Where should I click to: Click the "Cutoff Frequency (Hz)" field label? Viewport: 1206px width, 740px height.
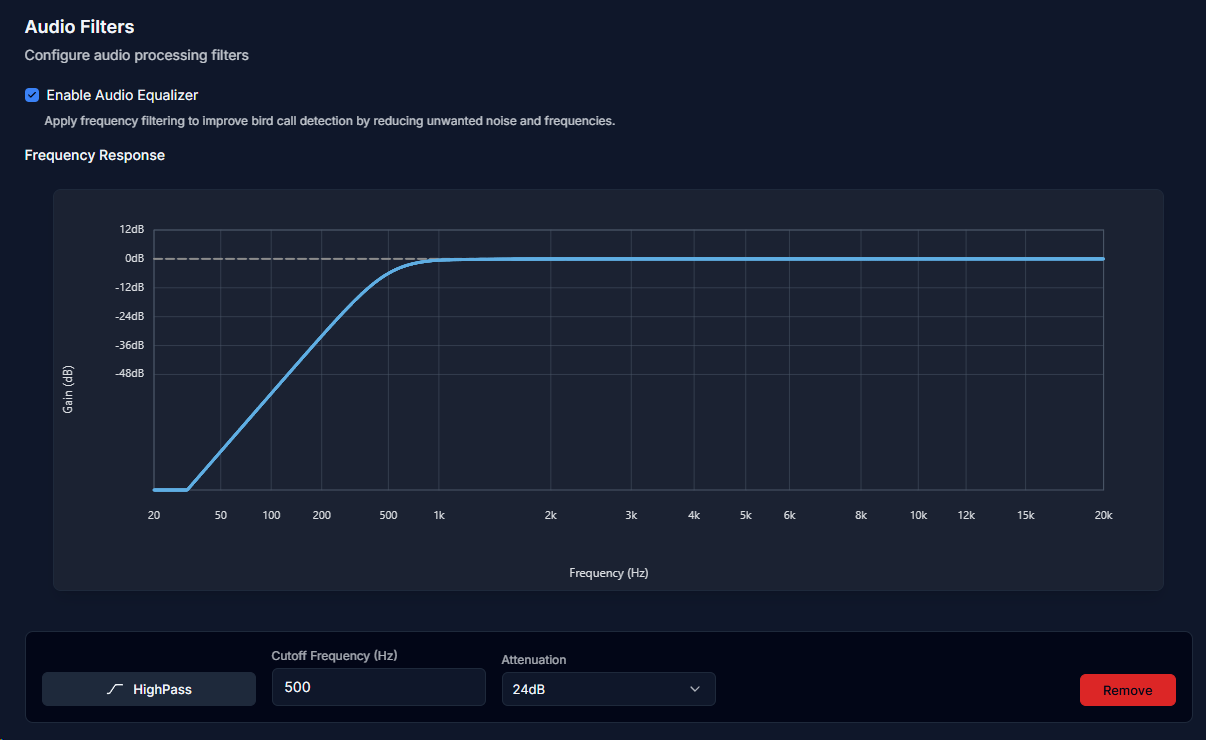pos(336,656)
